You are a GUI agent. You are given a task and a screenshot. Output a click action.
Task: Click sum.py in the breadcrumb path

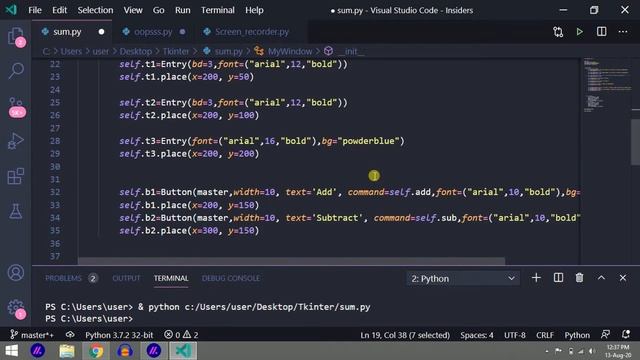(x=228, y=51)
